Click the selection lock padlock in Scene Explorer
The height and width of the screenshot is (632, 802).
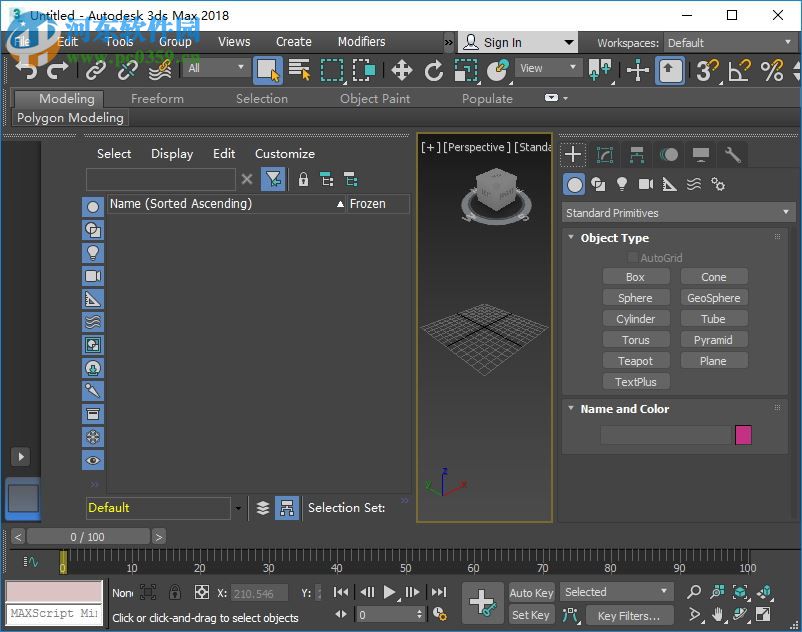click(302, 180)
